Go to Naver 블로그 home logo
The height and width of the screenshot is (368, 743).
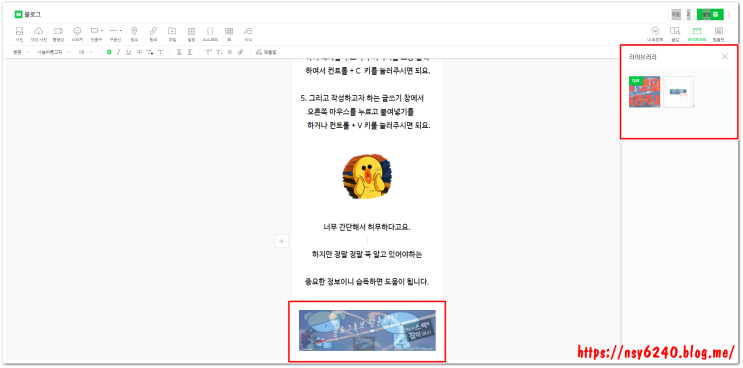tap(28, 15)
